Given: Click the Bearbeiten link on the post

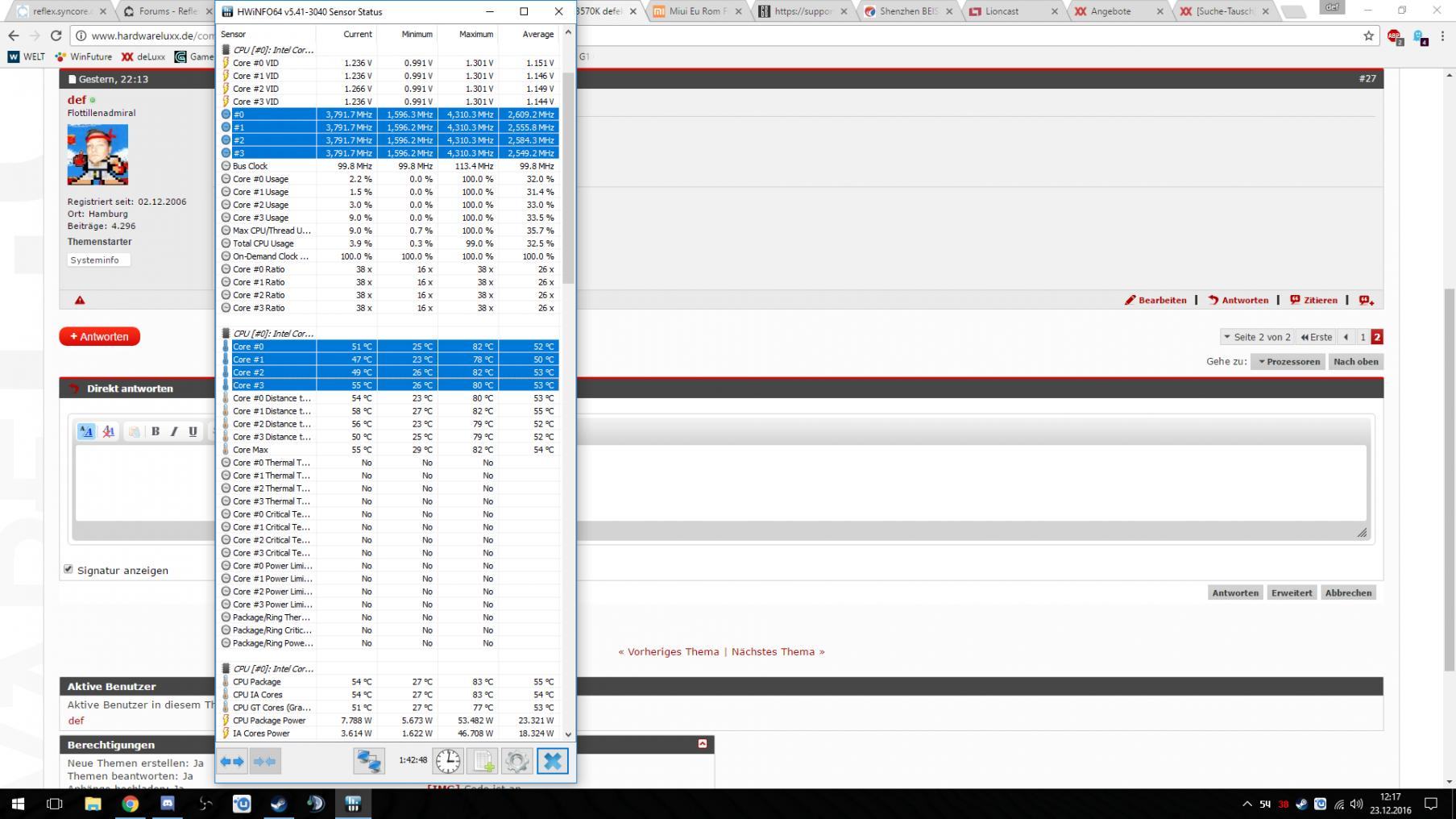Looking at the screenshot, I should click(1156, 300).
